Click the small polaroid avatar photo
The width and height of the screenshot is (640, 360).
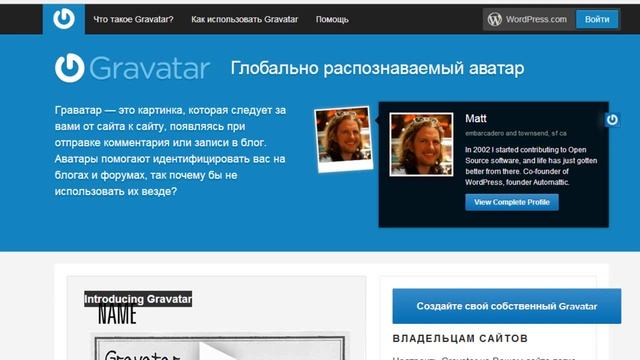(344, 139)
